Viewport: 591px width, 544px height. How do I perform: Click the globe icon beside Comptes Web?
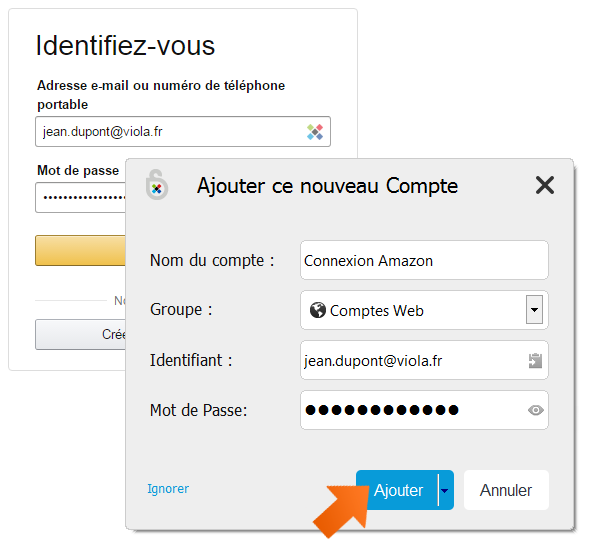[x=317, y=310]
